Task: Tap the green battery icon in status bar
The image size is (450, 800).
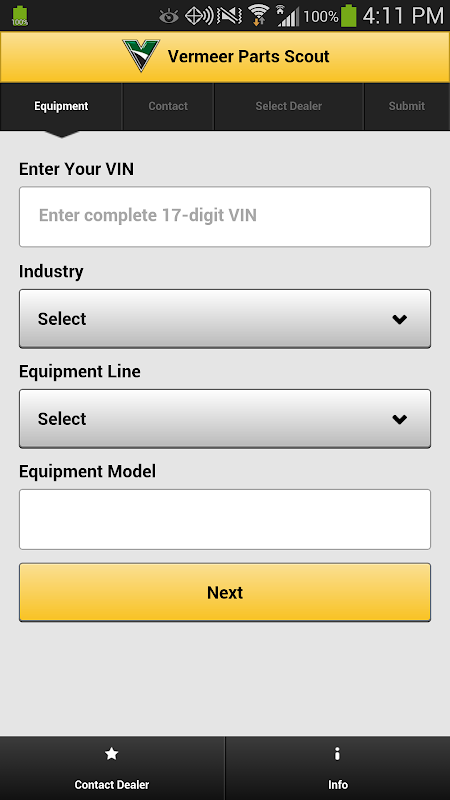Action: [x=349, y=16]
